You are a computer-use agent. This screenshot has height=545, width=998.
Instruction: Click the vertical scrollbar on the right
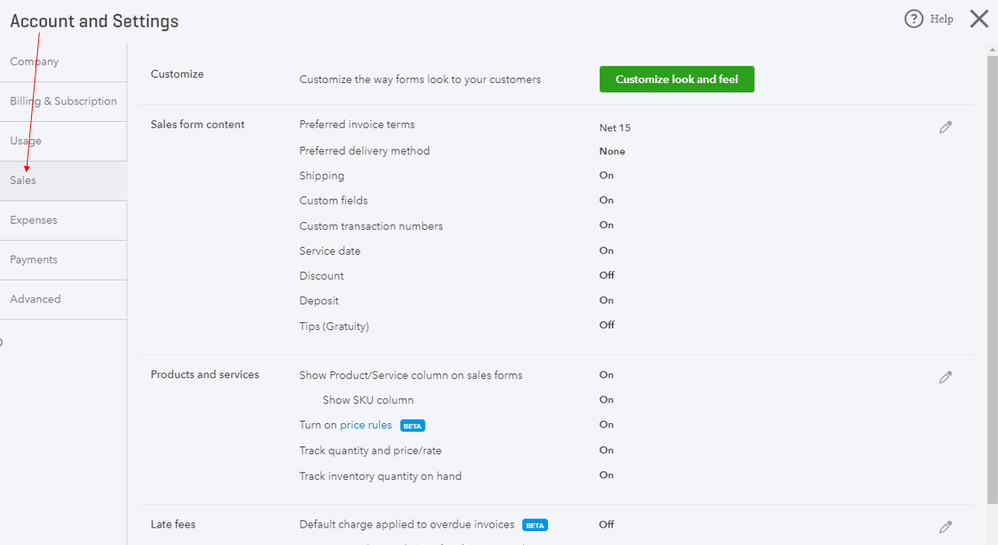[992, 279]
